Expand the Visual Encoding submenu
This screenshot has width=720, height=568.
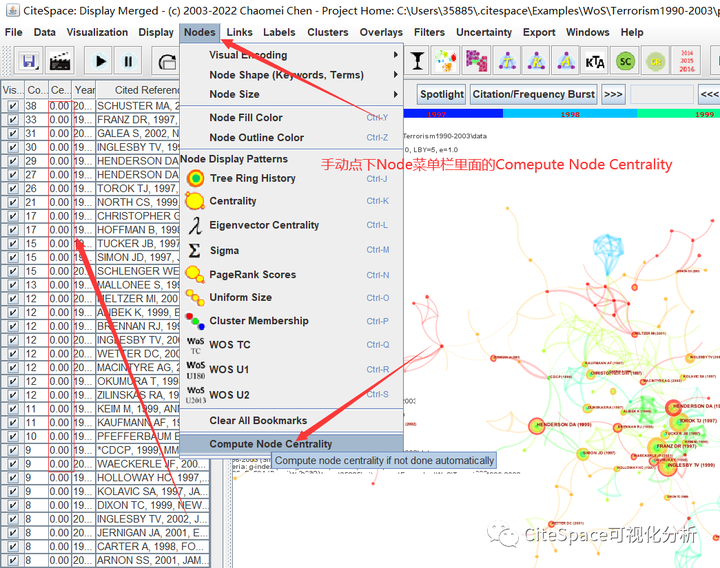292,55
